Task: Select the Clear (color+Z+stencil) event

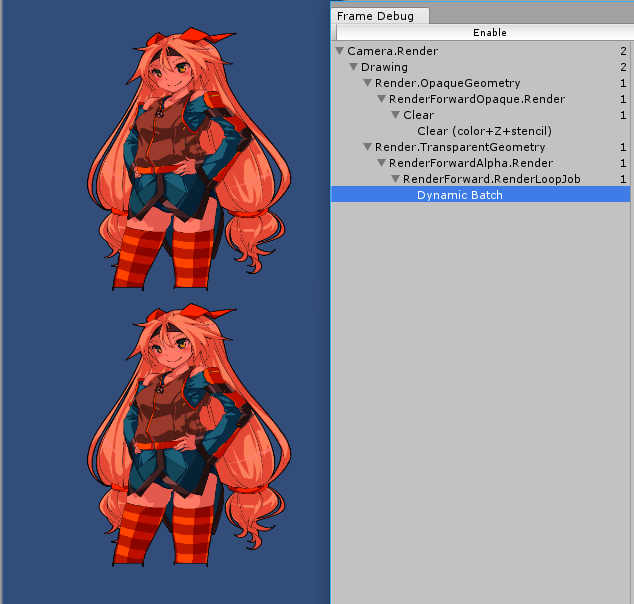Action: point(484,131)
